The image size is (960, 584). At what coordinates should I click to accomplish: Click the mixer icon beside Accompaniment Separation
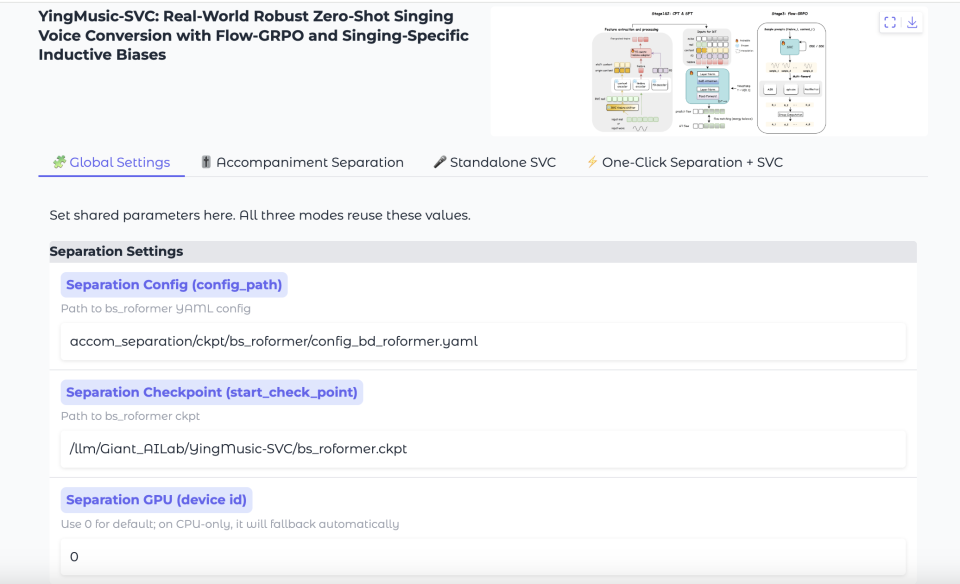click(x=206, y=162)
